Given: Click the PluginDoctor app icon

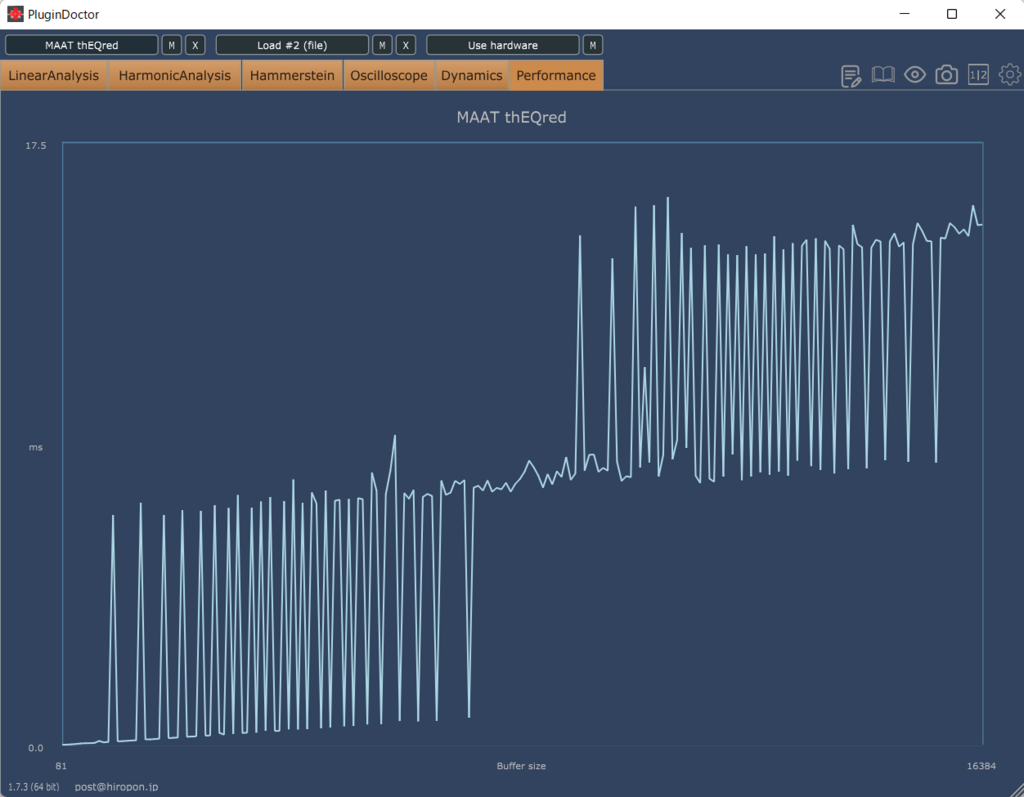Looking at the screenshot, I should click(15, 14).
